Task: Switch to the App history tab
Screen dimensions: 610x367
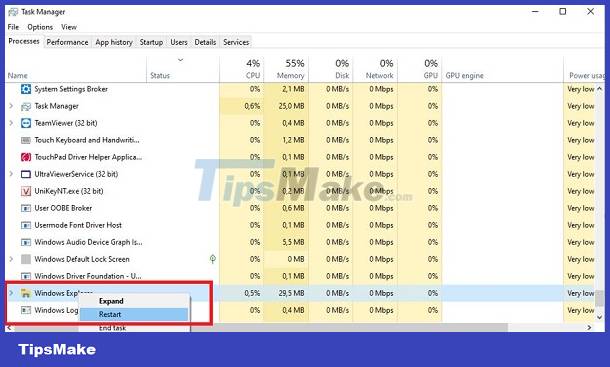Action: click(x=114, y=42)
